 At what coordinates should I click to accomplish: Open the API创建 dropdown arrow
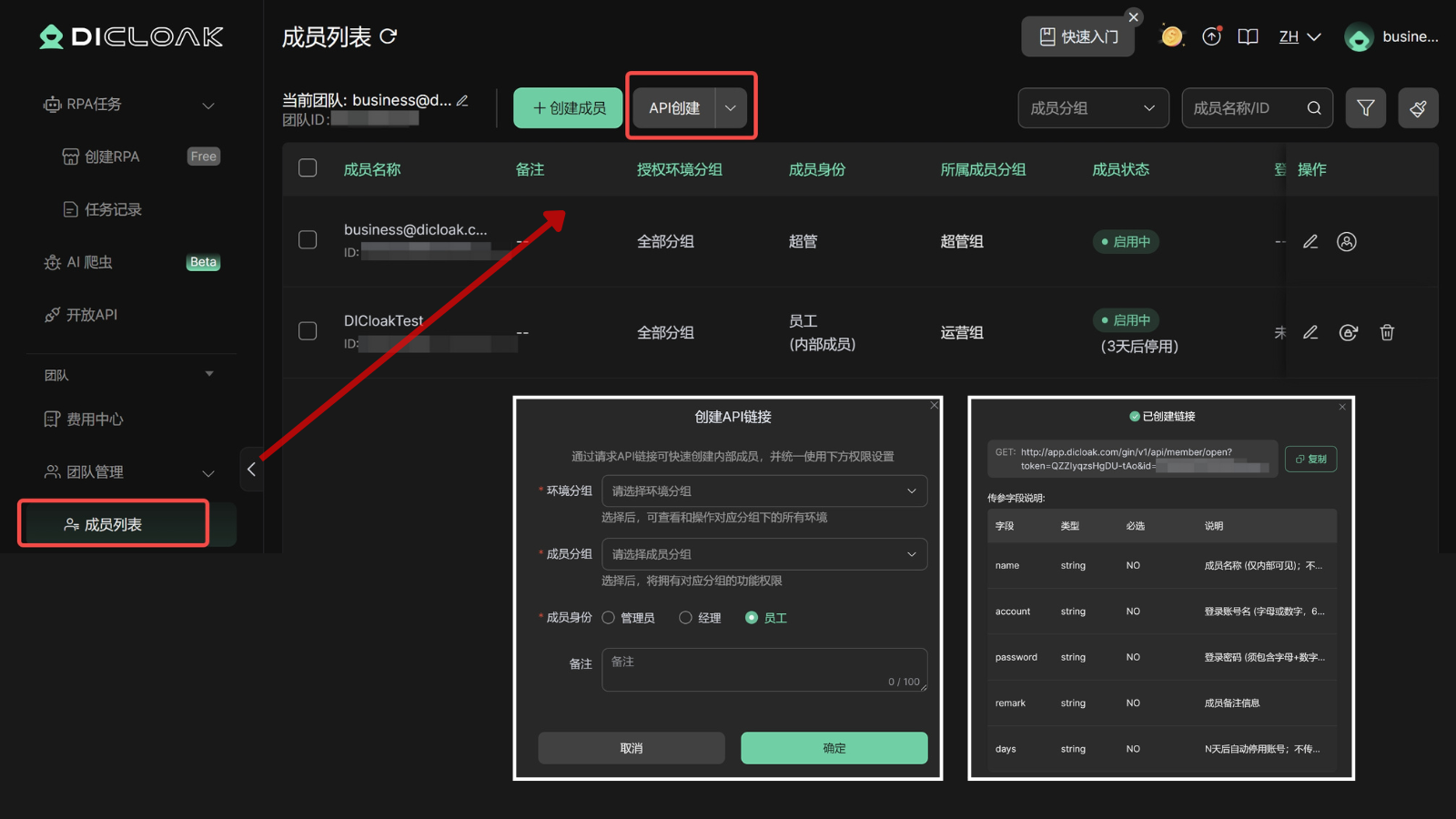tap(731, 108)
